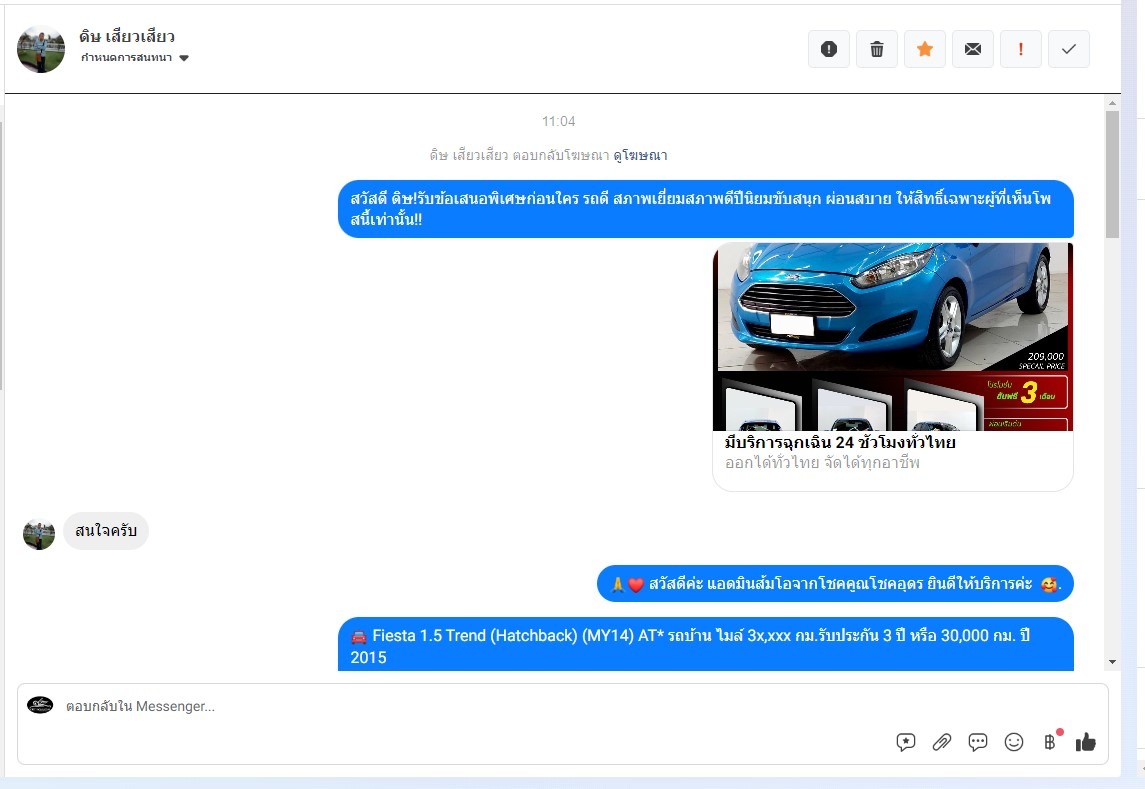Screen dimensions: 1145x789
Task: Mark conversation unread with envelope icon
Action: 973,49
